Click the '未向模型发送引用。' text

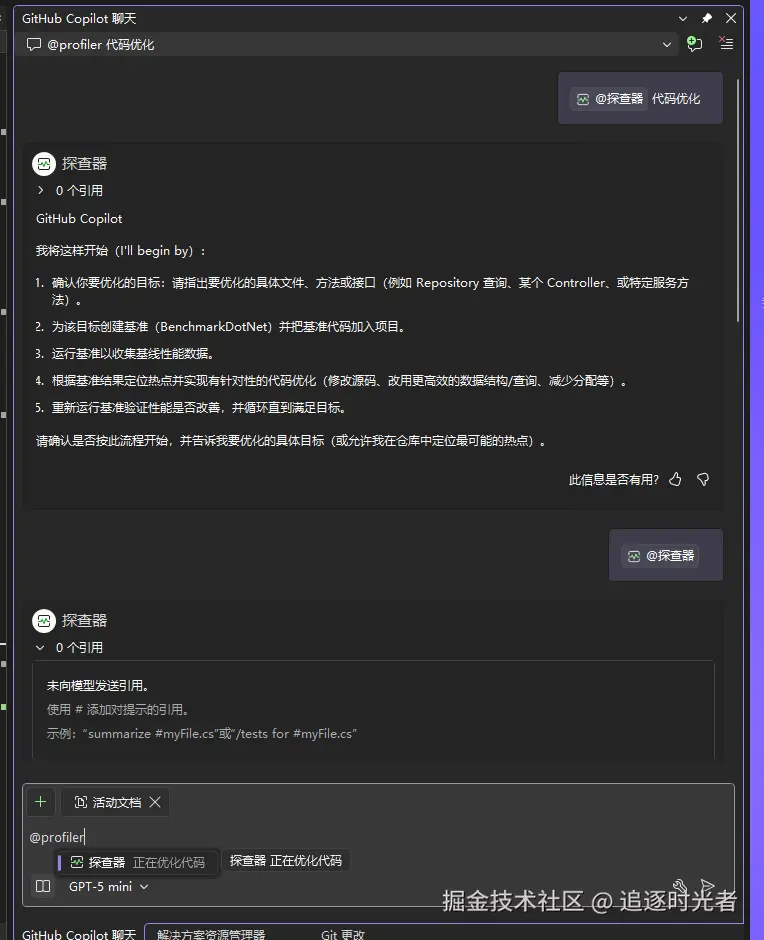(x=98, y=685)
